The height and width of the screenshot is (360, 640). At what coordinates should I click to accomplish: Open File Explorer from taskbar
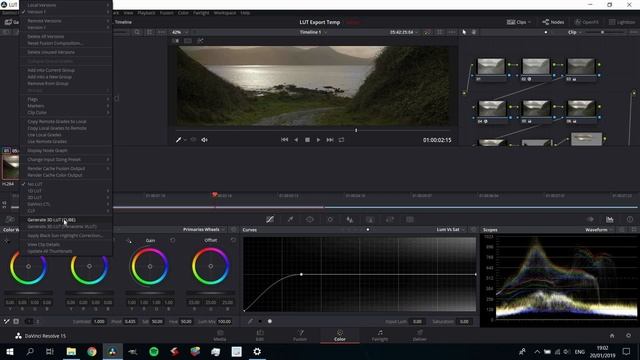click(71, 351)
